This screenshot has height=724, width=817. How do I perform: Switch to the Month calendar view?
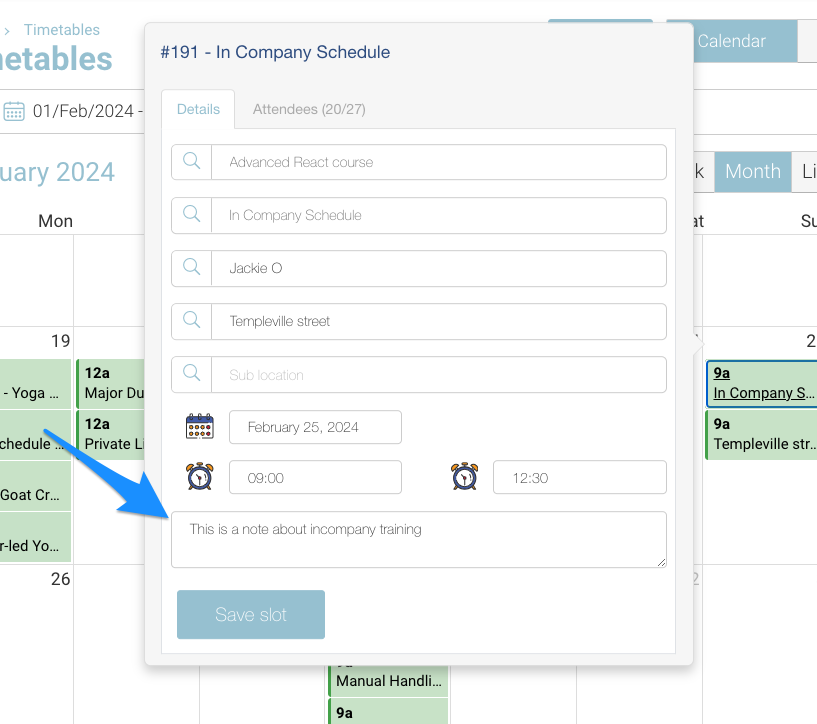click(752, 172)
